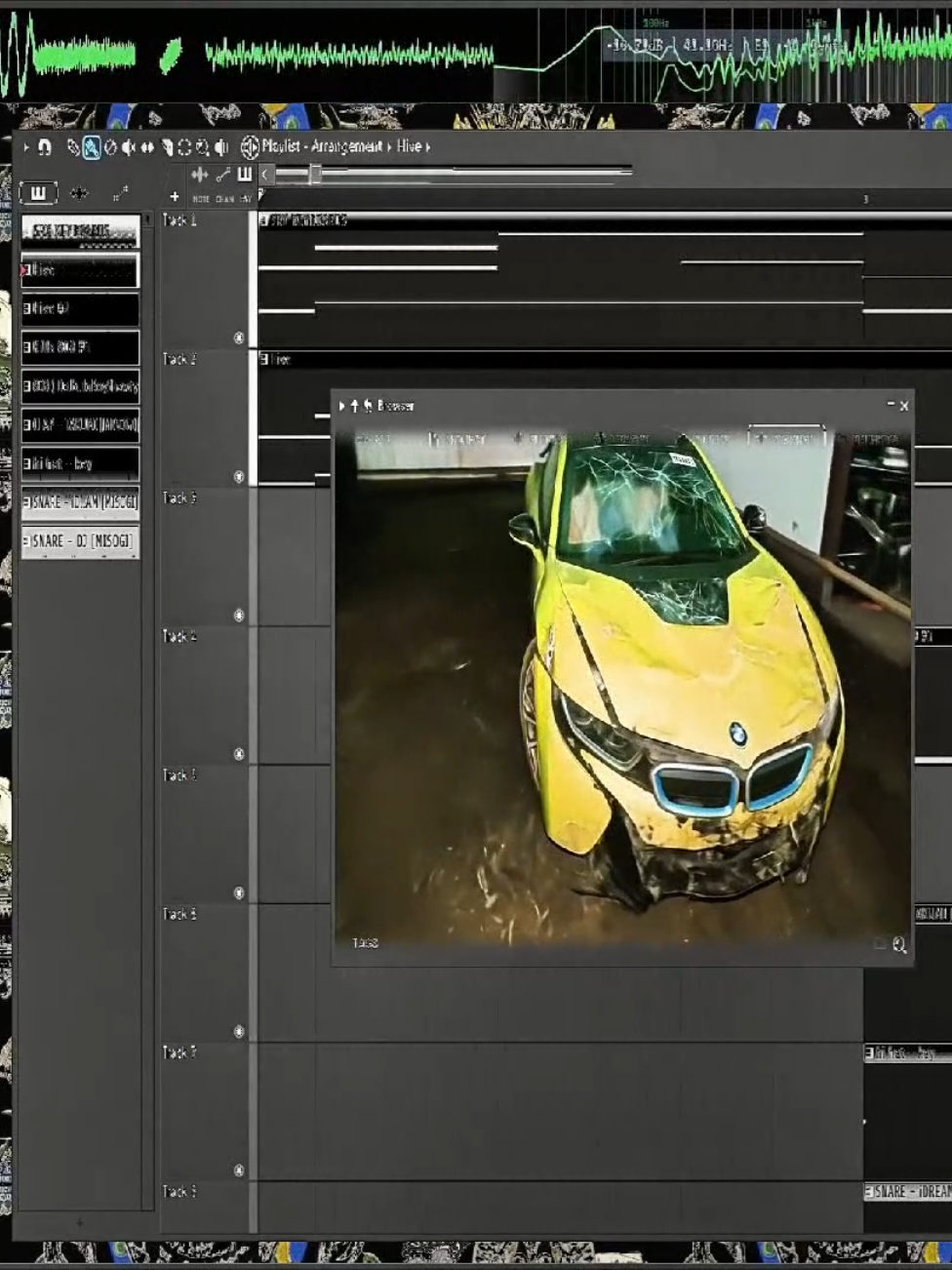Click the Hive pattern name in Playlist title
Screen dimensions: 952x1270
tap(409, 146)
